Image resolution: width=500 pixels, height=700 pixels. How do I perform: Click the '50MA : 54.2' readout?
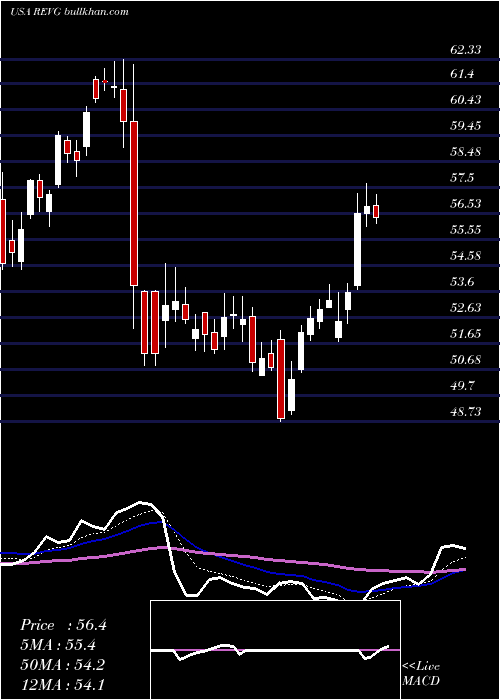pos(63,664)
